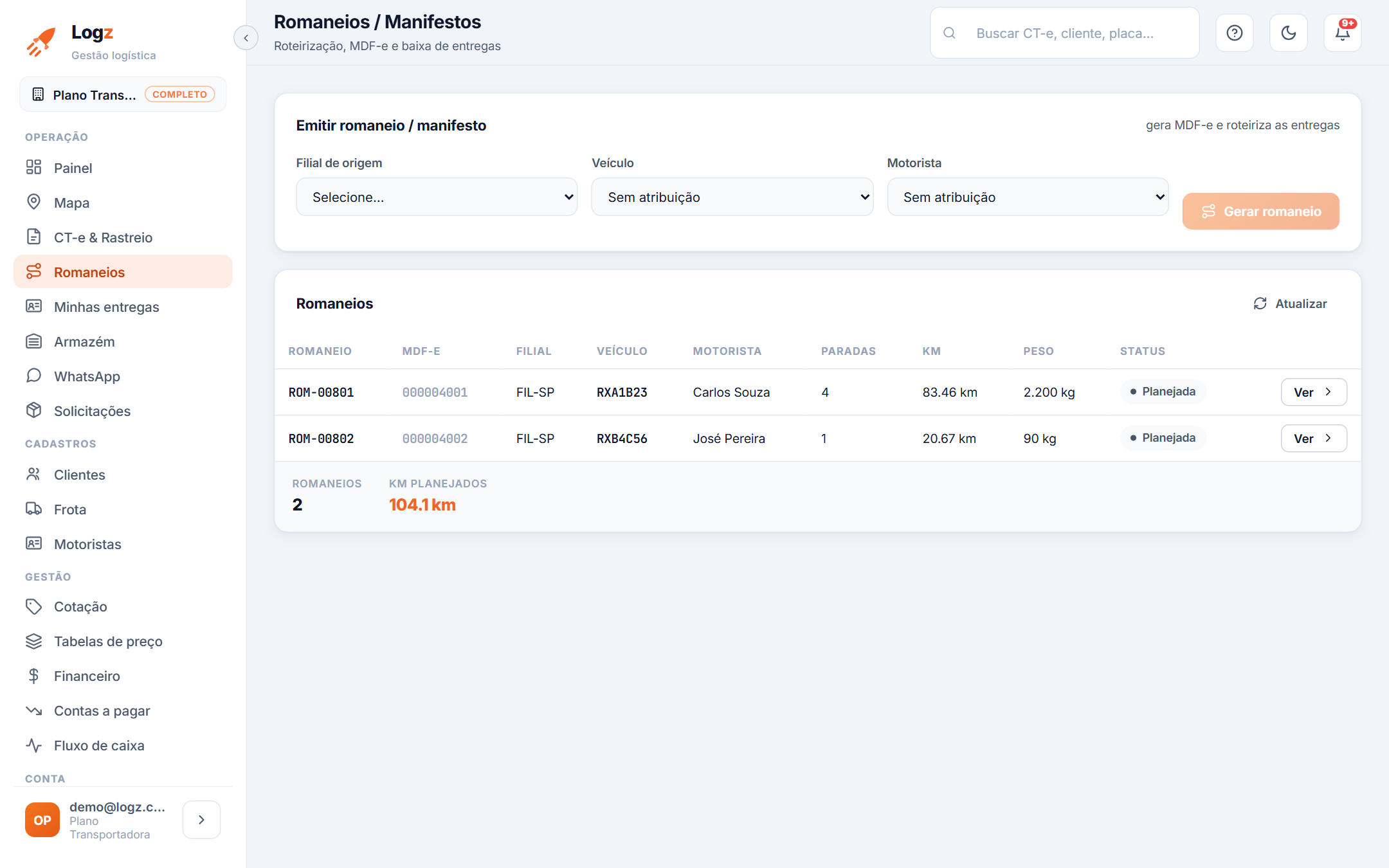Click the ROM-00802 romaneio code

(x=321, y=439)
